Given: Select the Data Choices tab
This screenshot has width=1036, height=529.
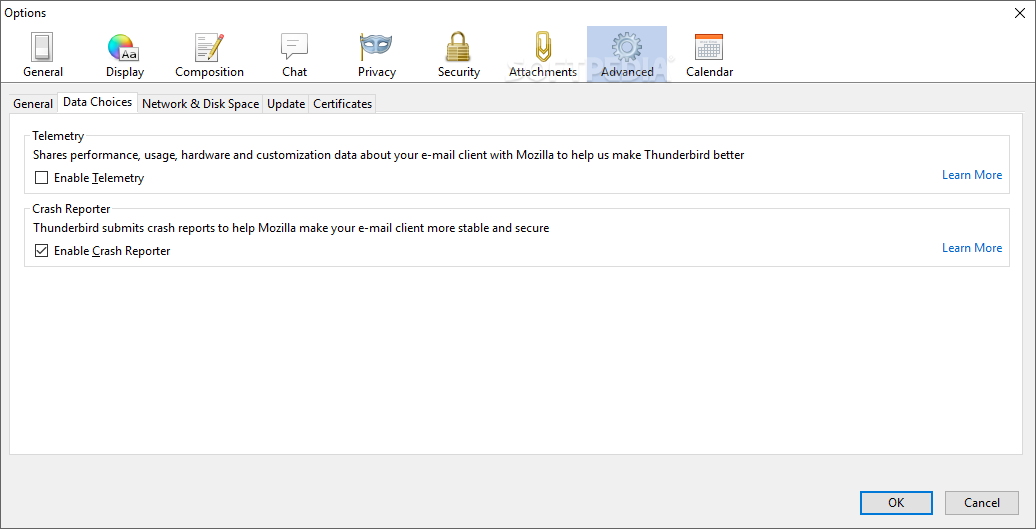Looking at the screenshot, I should coord(97,102).
